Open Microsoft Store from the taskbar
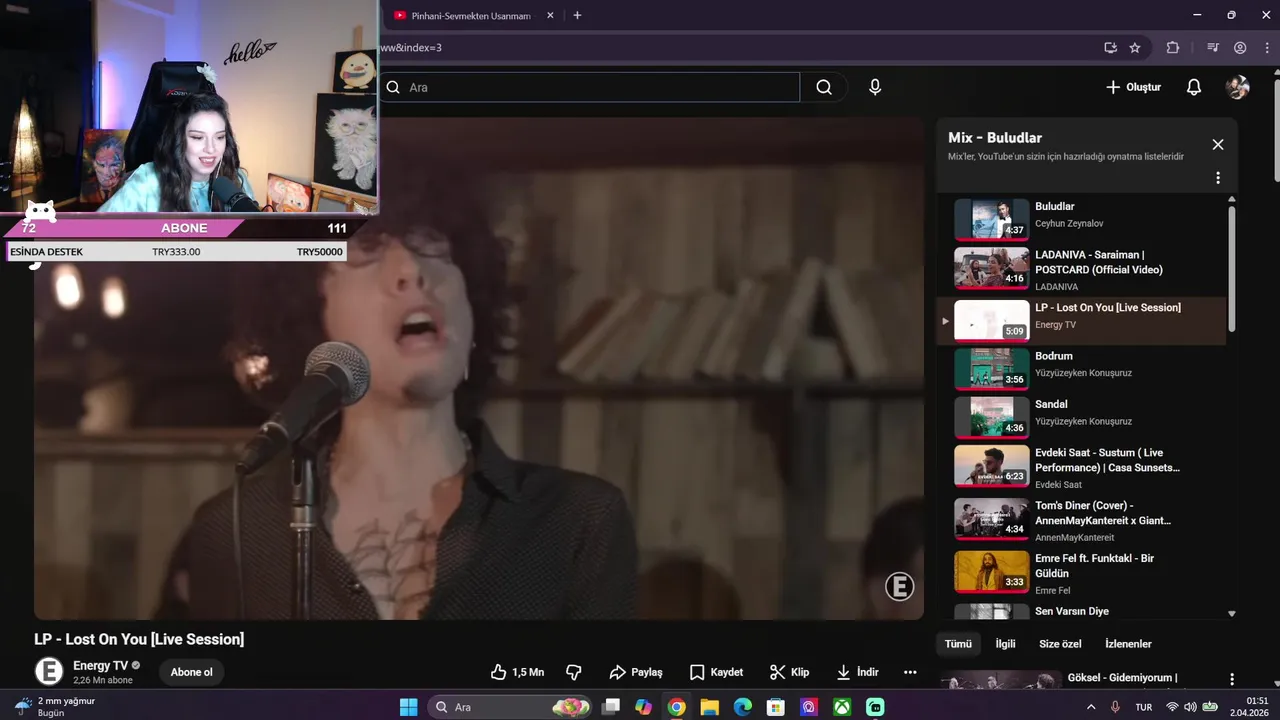Image resolution: width=1280 pixels, height=720 pixels. [x=775, y=707]
